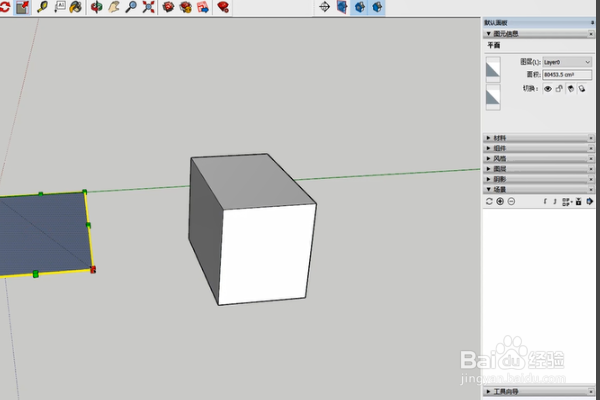The width and height of the screenshot is (600, 400).
Task: Click the Send to LayOut icon
Action: pyautogui.click(x=203, y=7)
